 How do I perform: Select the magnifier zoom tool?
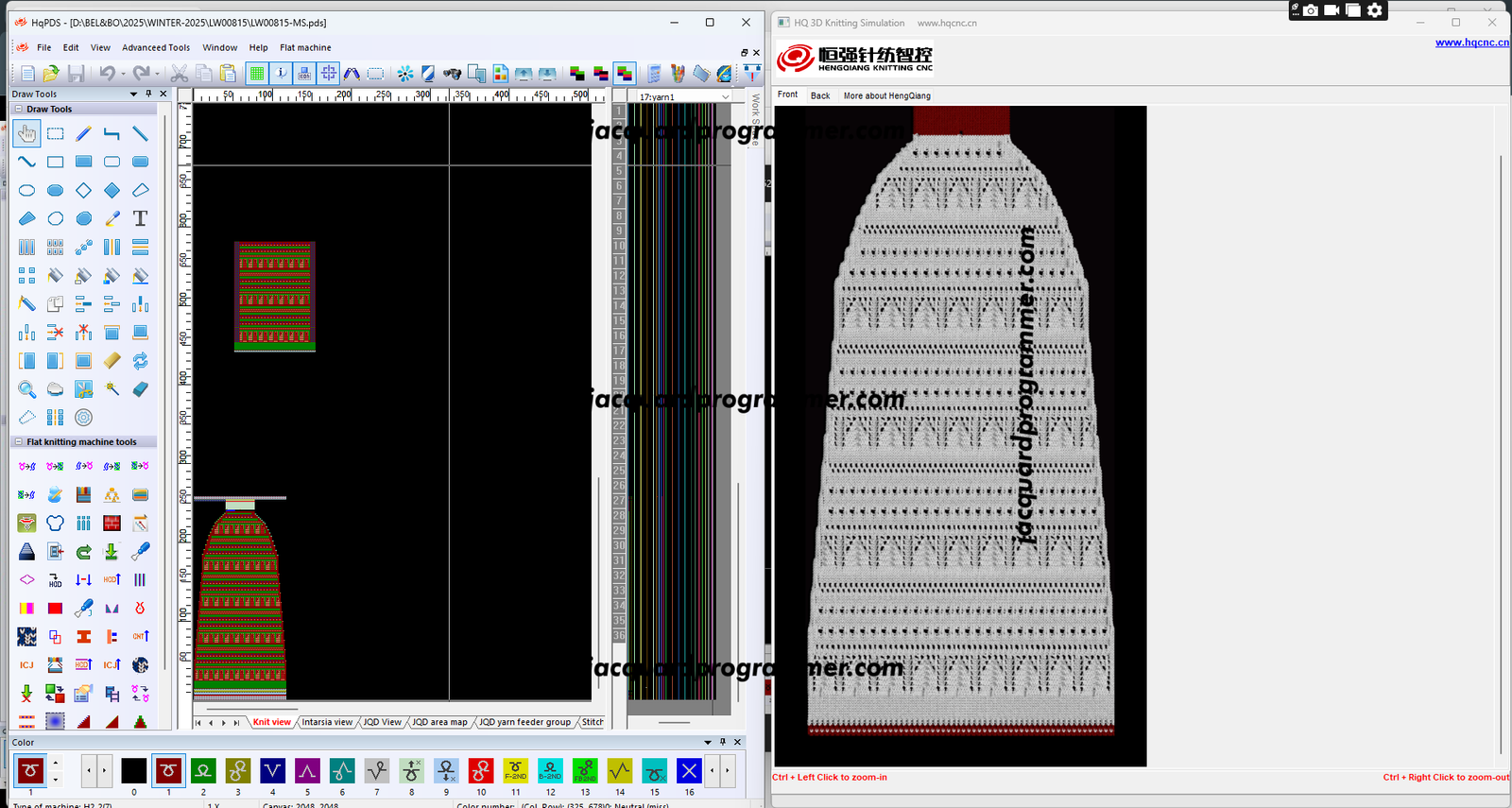click(x=26, y=389)
